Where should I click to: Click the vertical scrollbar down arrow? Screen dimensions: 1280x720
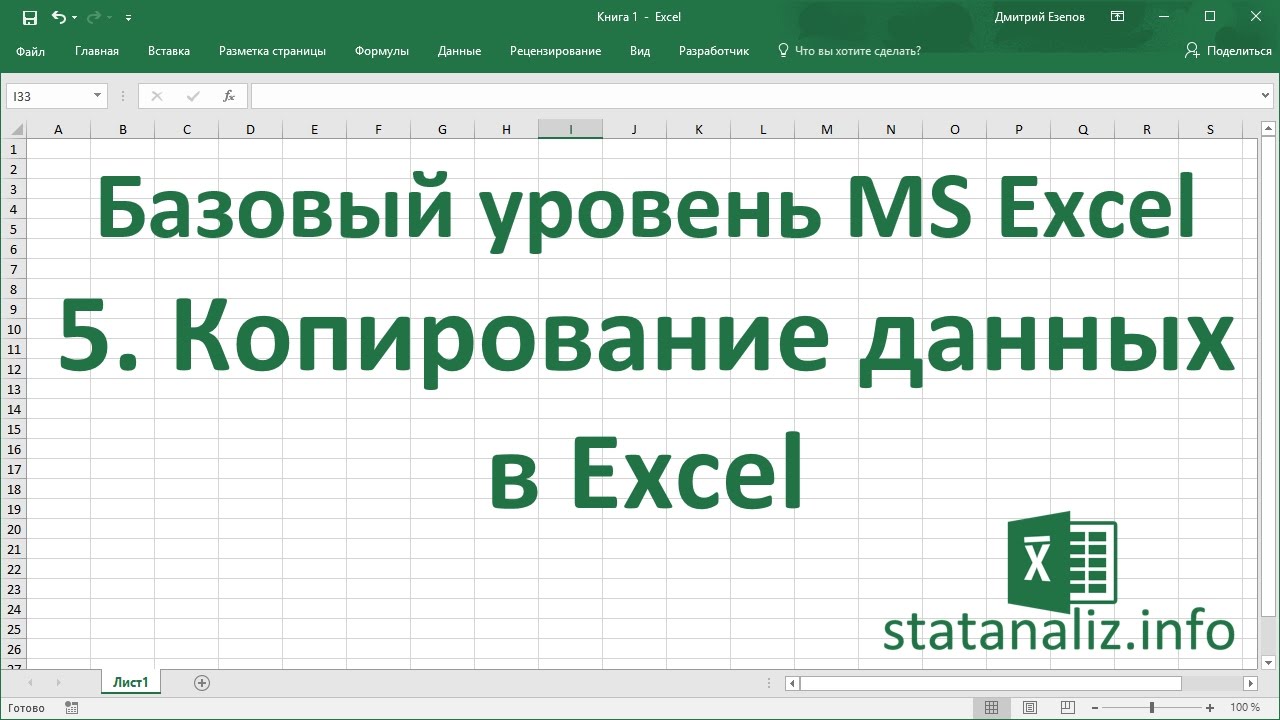(1268, 662)
